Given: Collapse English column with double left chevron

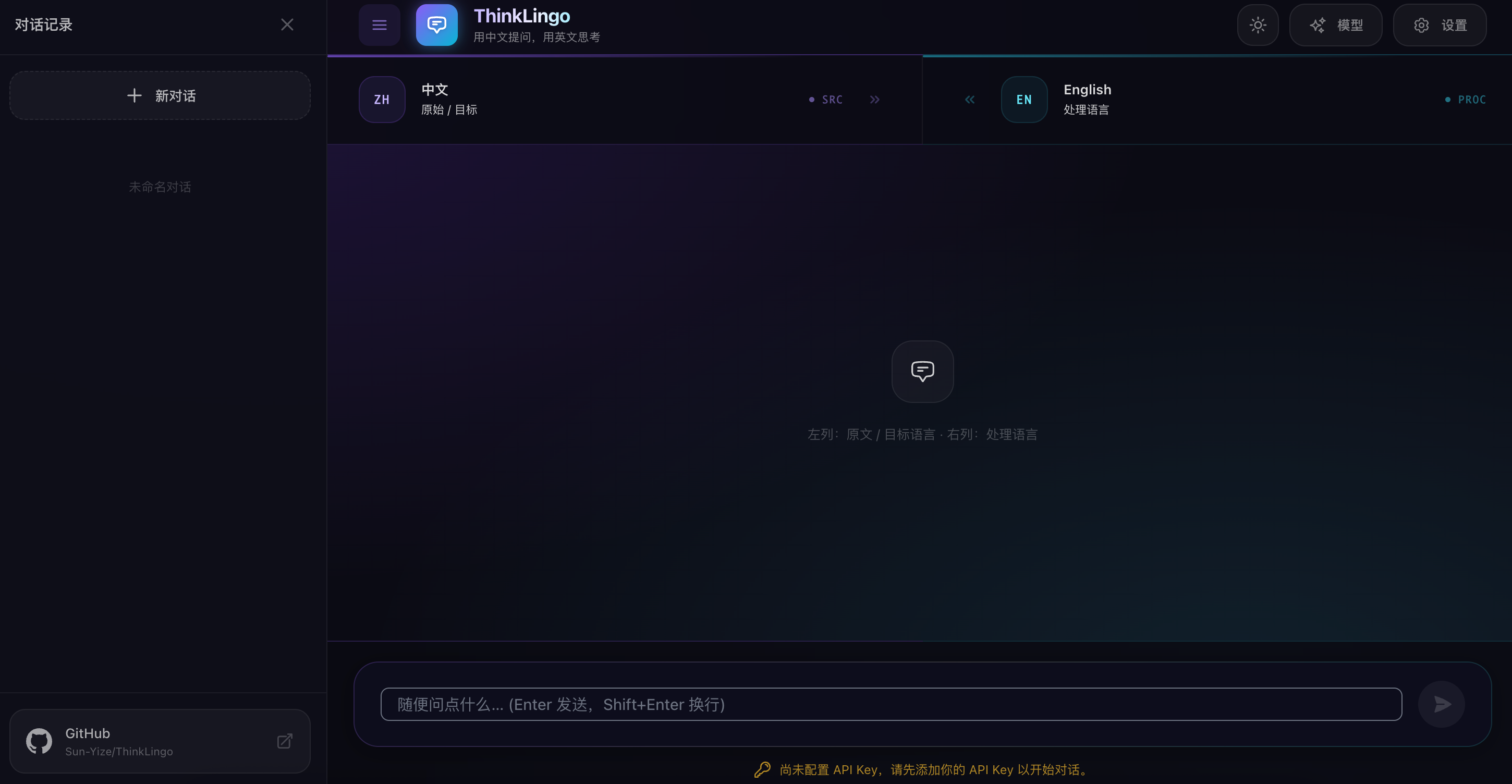Looking at the screenshot, I should click(970, 99).
